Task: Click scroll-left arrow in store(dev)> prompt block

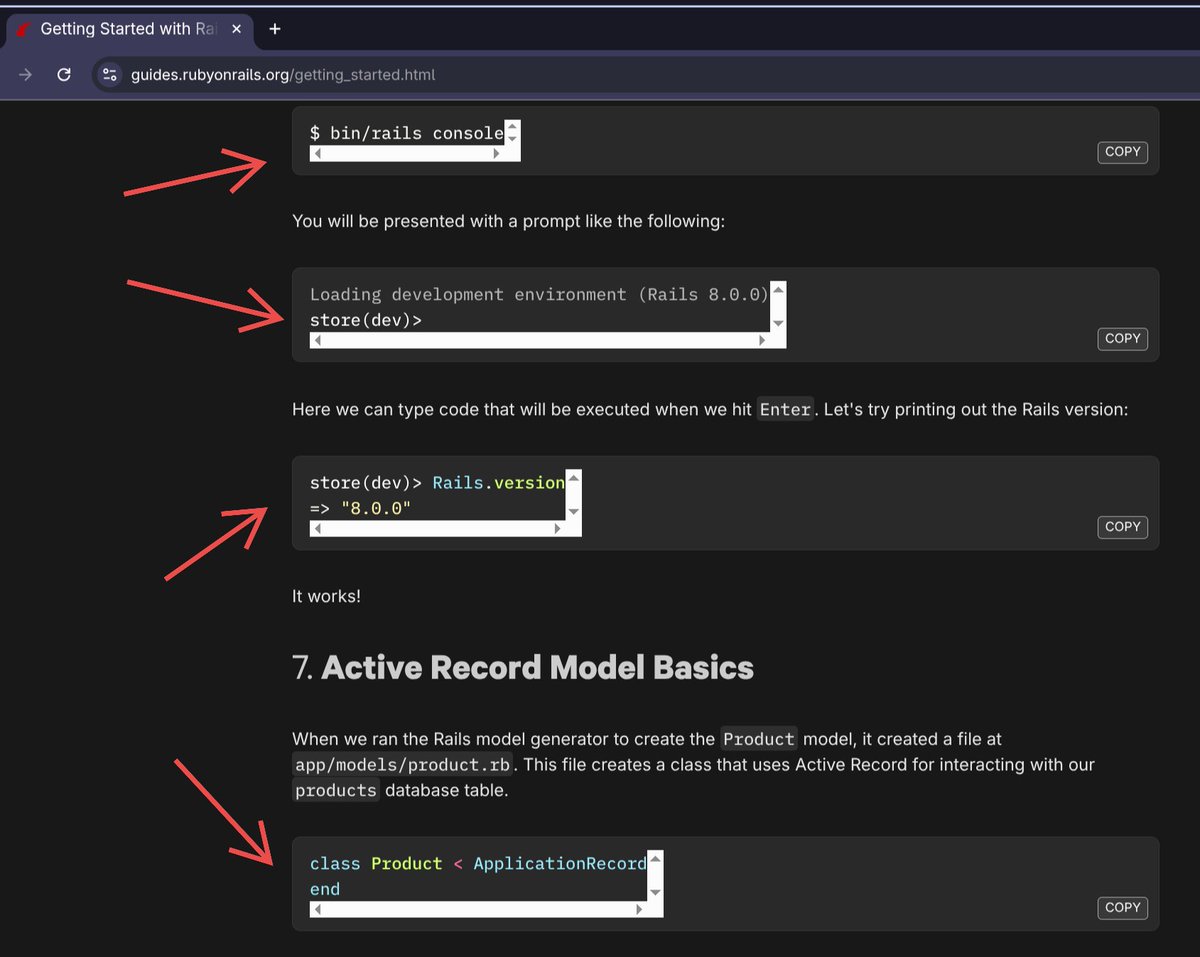Action: pyautogui.click(x=317, y=341)
